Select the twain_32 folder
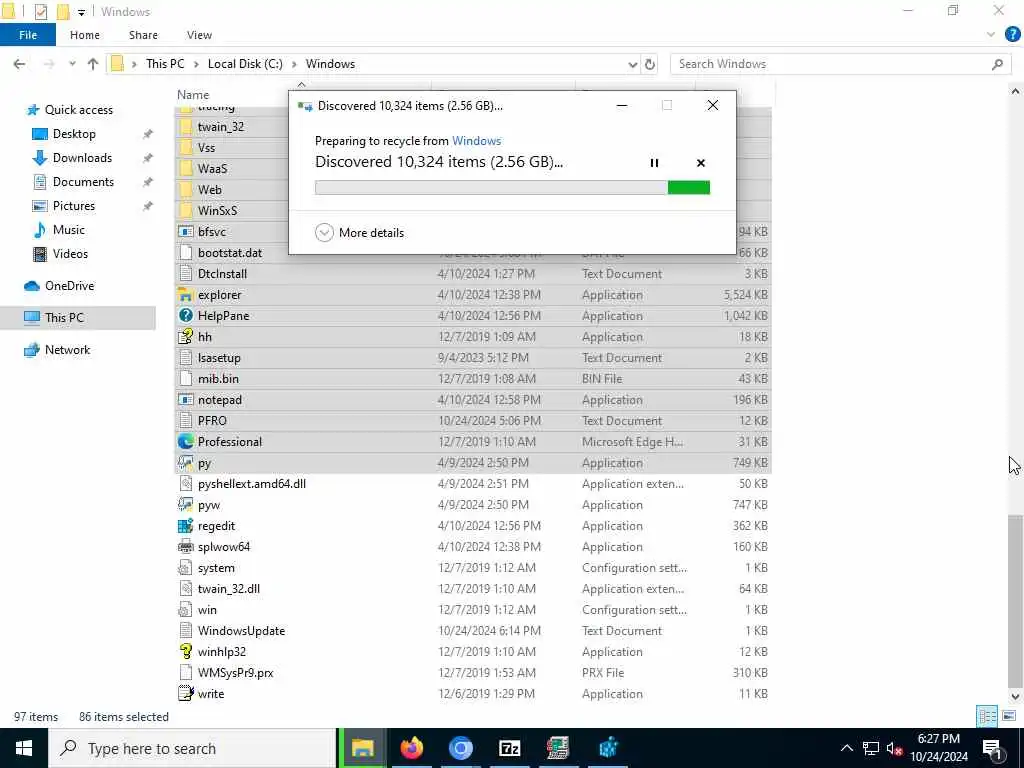 click(221, 127)
